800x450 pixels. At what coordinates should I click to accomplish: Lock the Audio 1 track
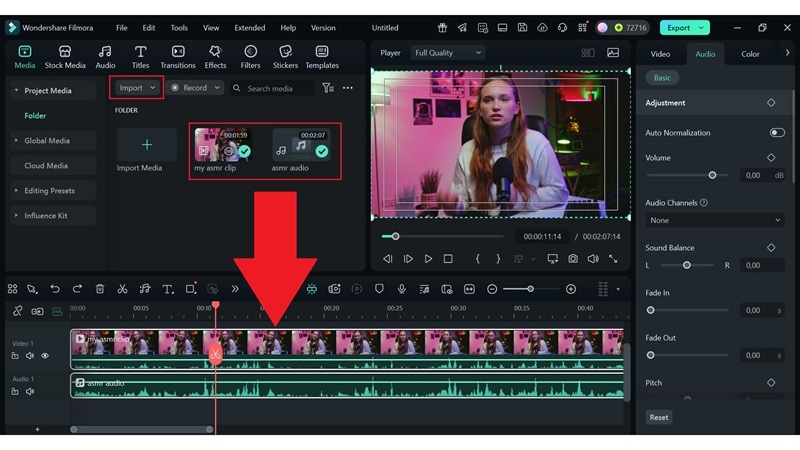tap(15, 391)
